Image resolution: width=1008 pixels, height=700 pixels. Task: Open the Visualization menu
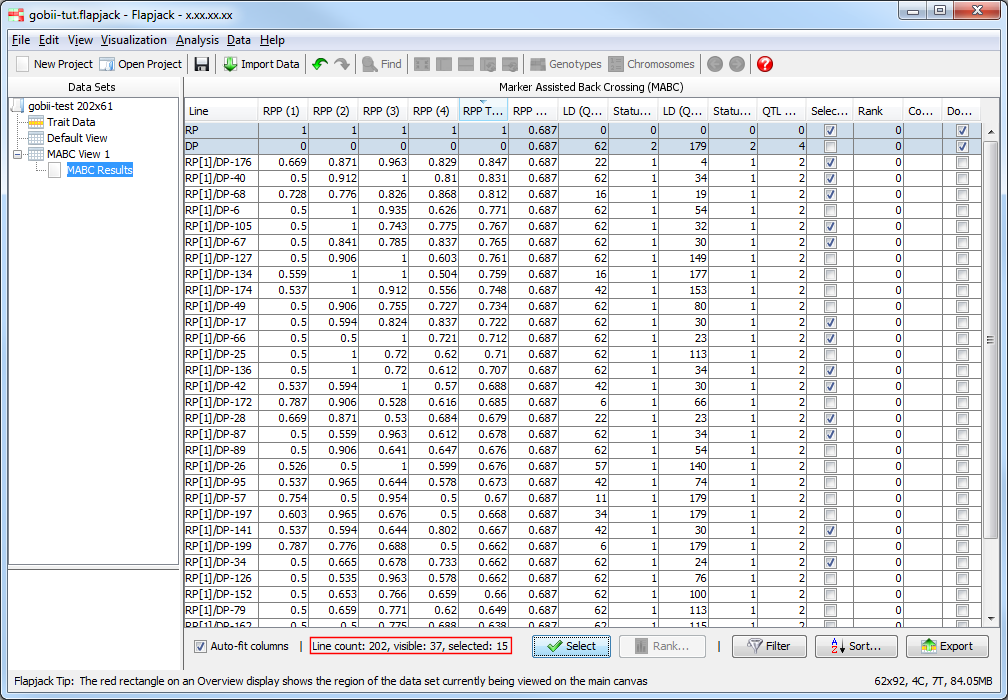click(134, 40)
